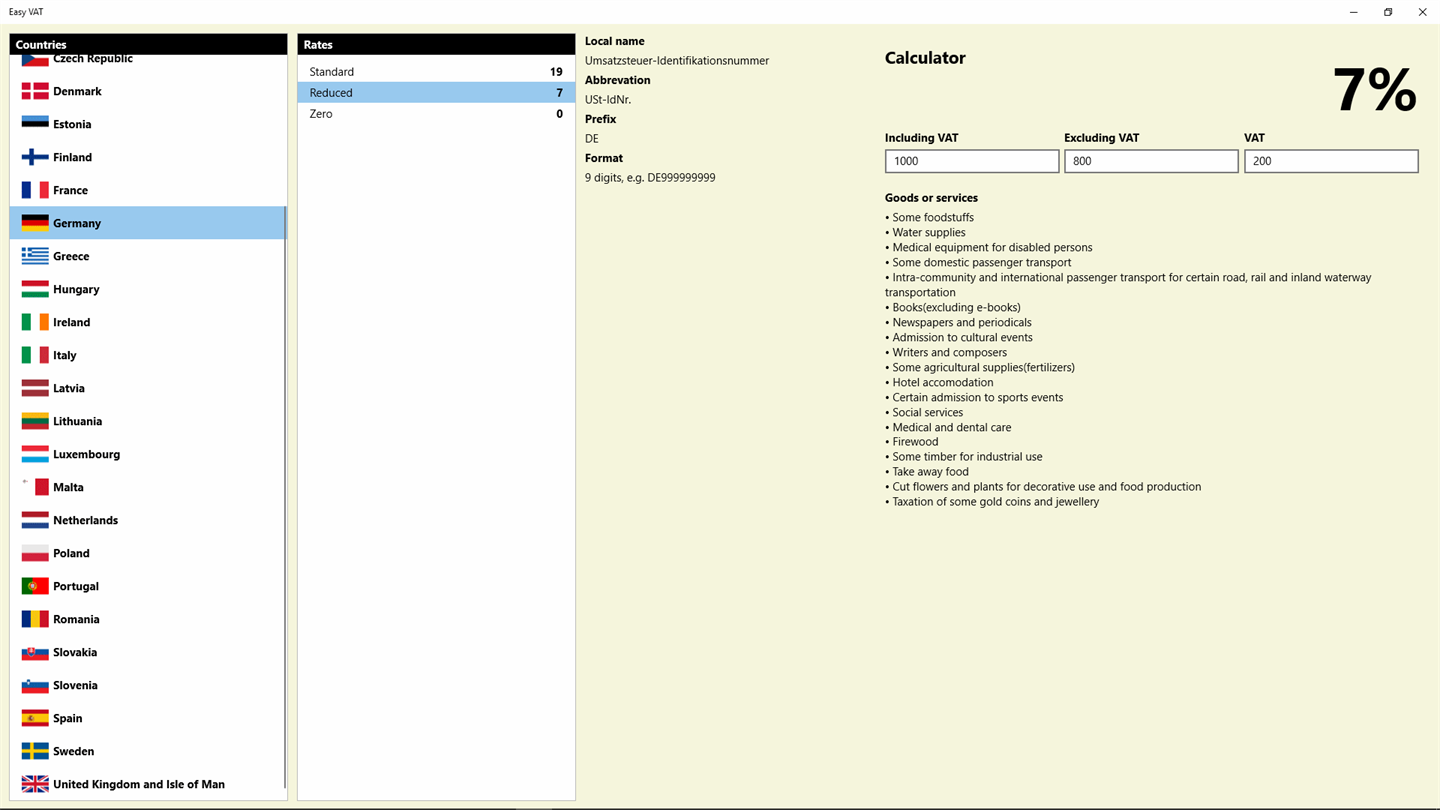Click the Slovenia flag icon

pyautogui.click(x=35, y=685)
